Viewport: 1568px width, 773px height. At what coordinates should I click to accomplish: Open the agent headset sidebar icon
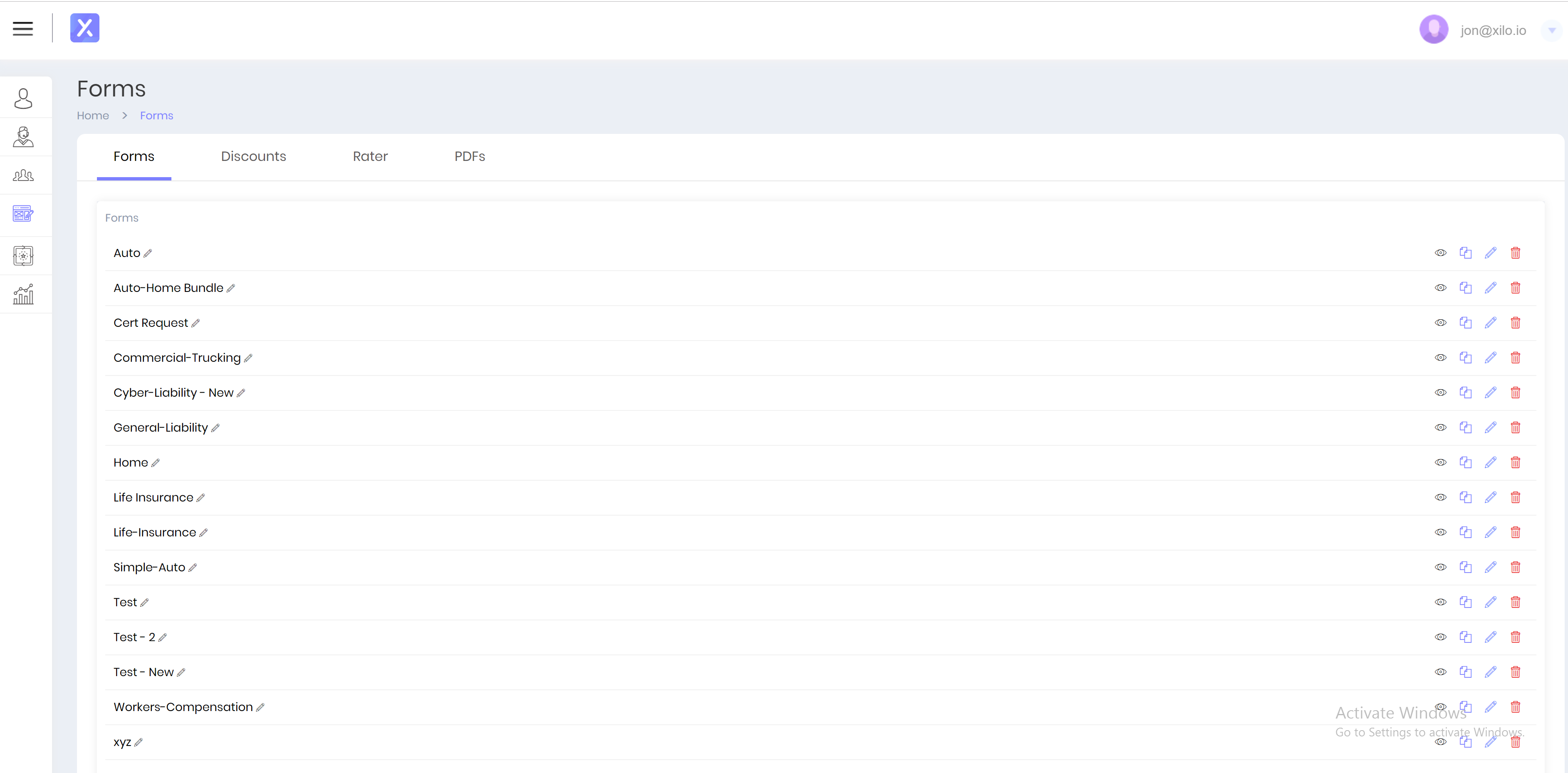[x=23, y=137]
